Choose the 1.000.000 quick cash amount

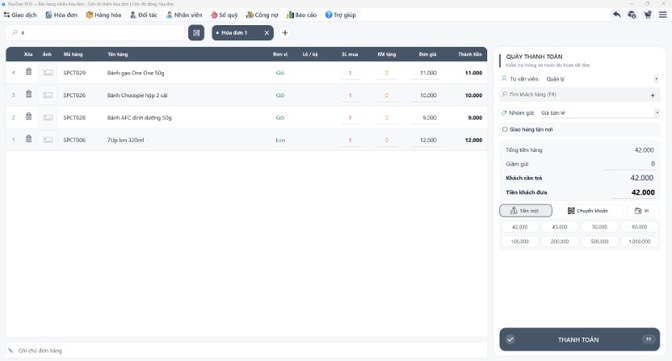point(639,241)
